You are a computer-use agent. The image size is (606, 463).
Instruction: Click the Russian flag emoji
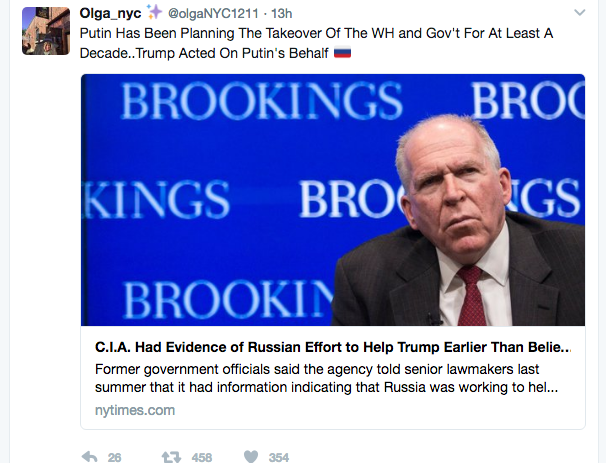point(342,52)
